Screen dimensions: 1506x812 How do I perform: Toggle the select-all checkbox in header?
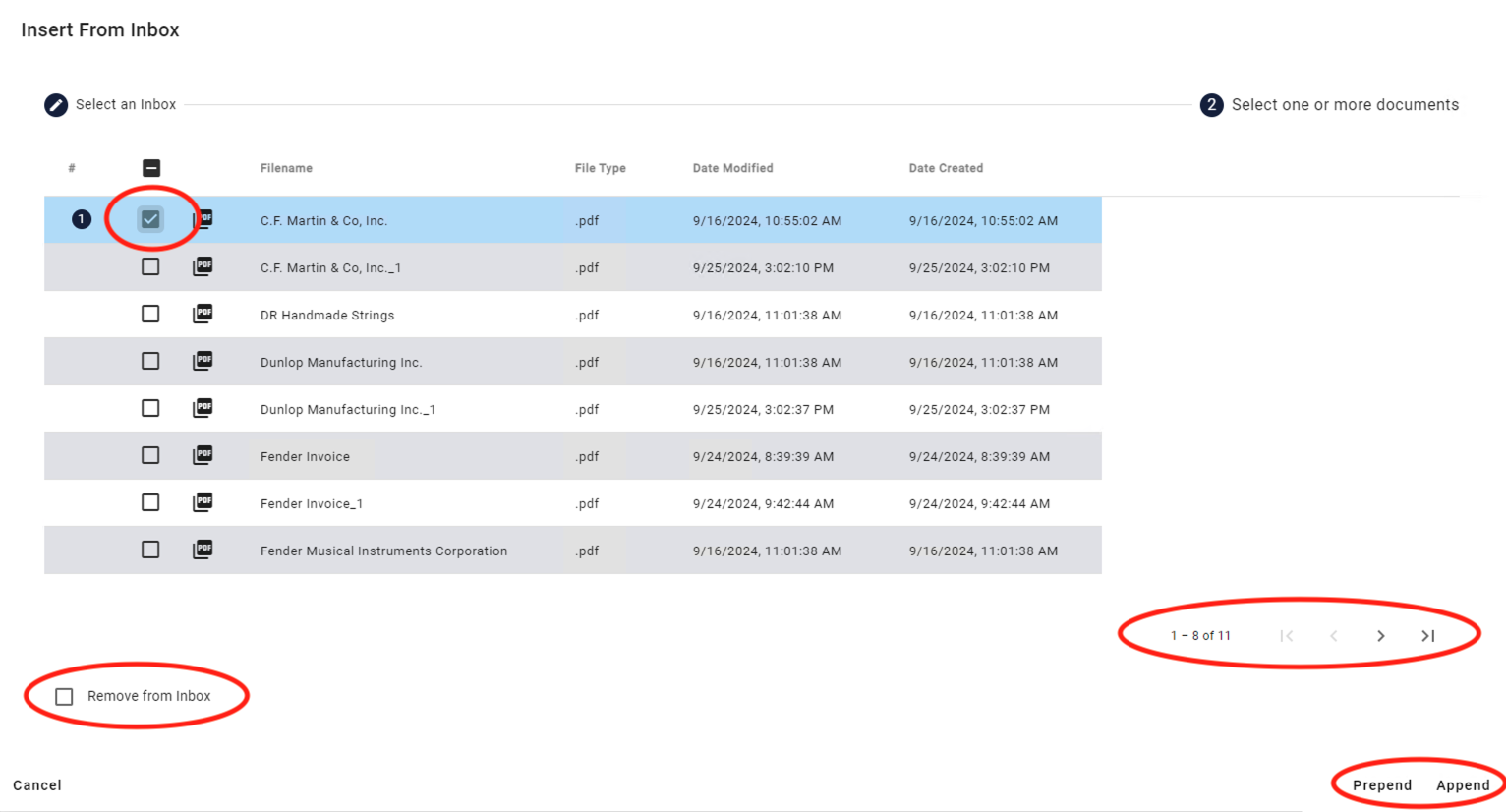[151, 168]
